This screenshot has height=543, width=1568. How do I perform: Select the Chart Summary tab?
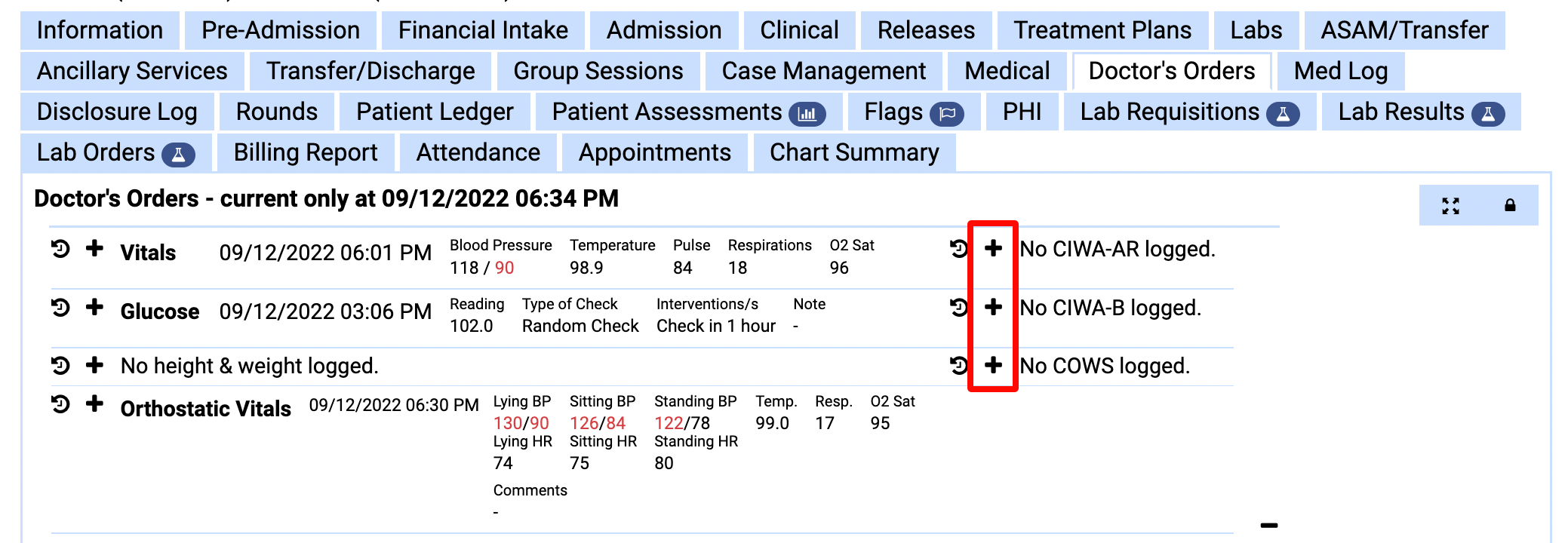point(853,152)
